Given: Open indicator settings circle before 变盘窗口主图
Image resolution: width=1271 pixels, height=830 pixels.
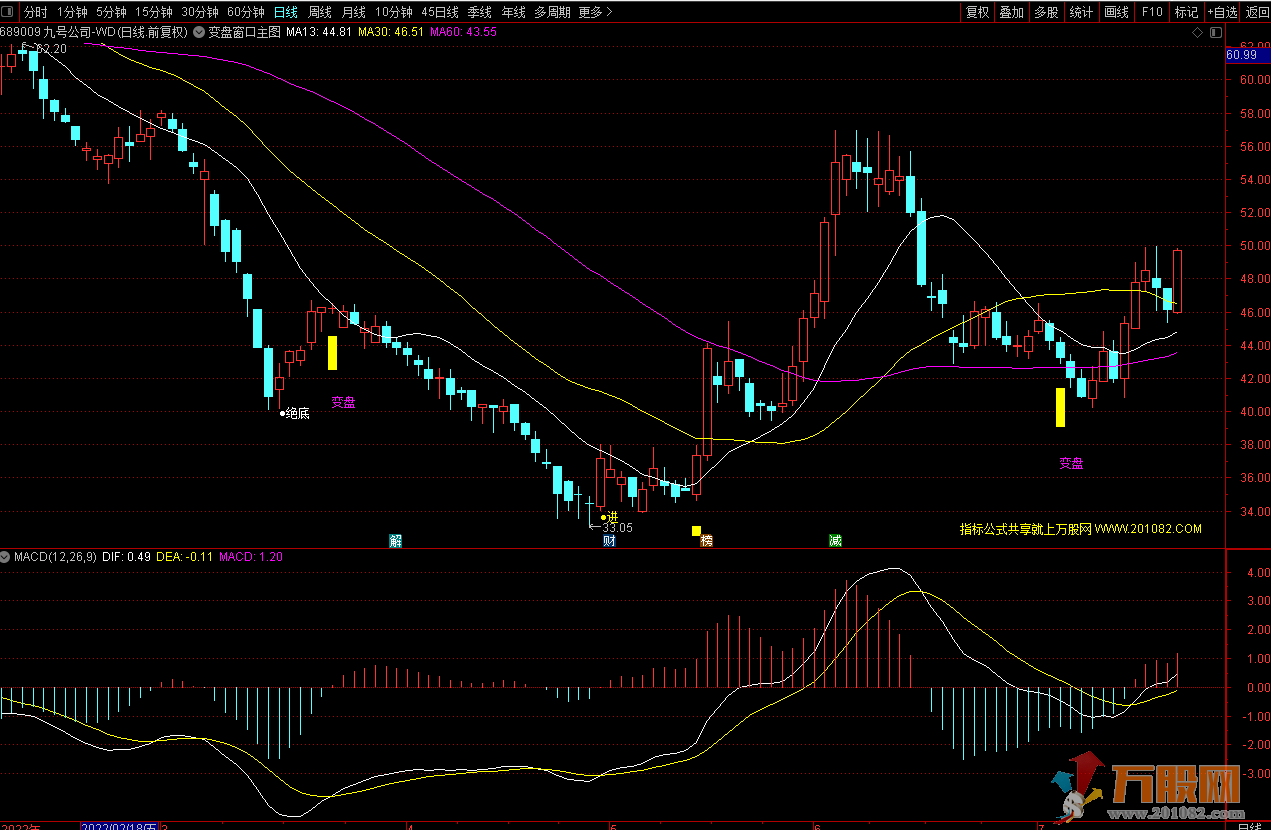Looking at the screenshot, I should pyautogui.click(x=199, y=32).
